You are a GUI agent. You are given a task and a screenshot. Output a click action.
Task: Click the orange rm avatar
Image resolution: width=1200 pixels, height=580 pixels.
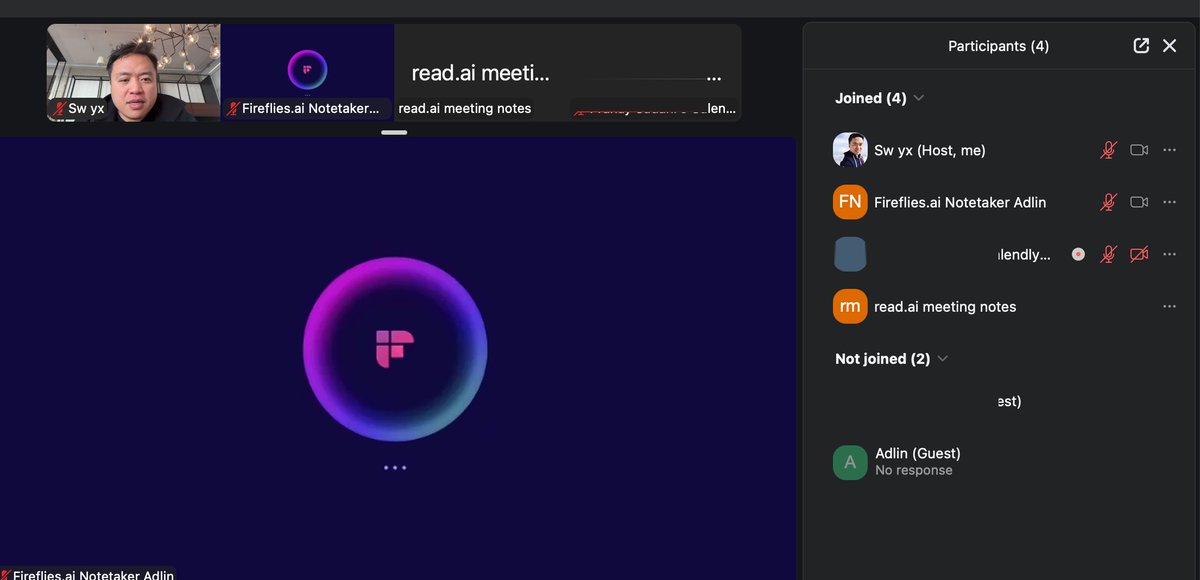tap(850, 306)
